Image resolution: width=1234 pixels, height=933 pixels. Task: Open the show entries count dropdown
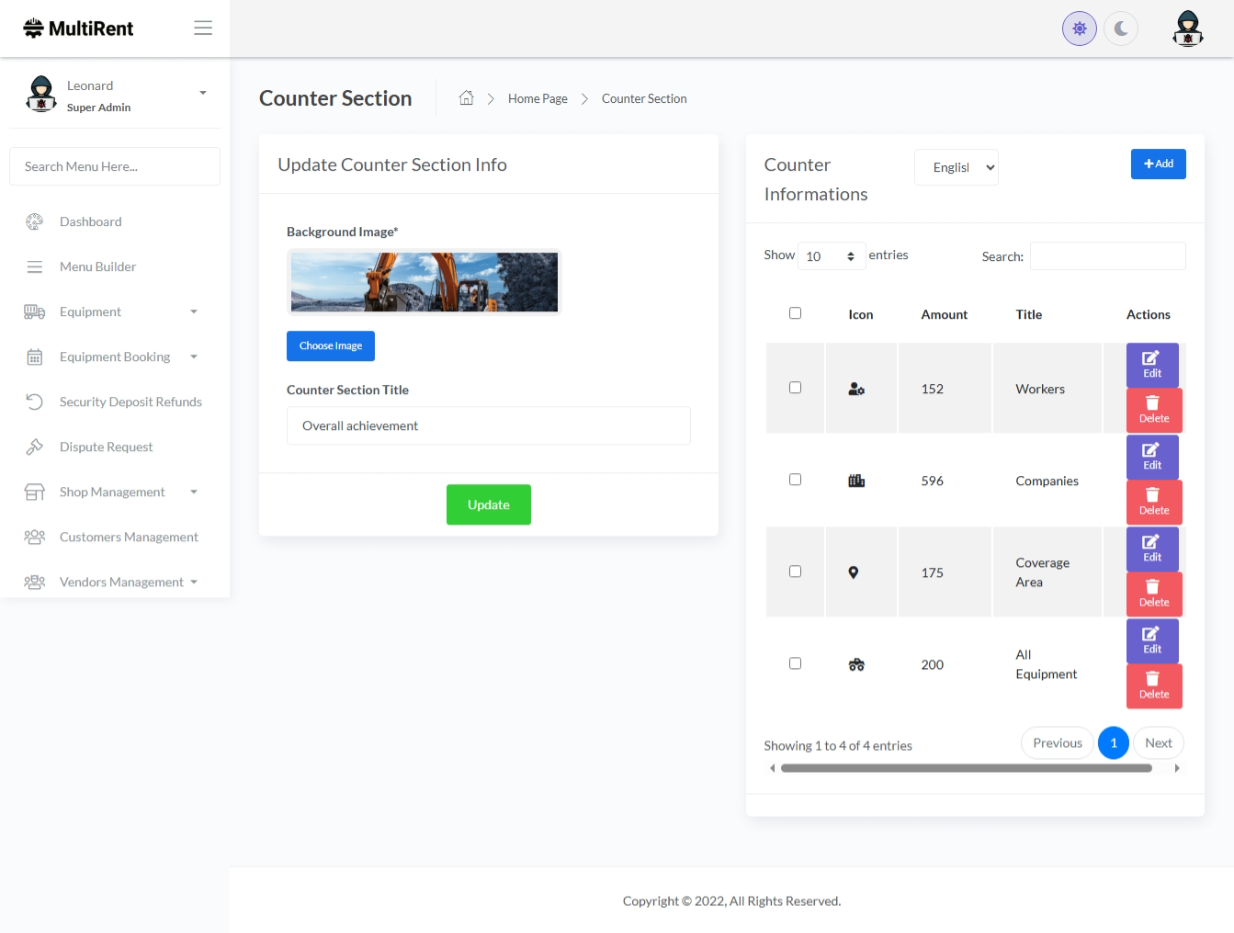tap(831, 256)
